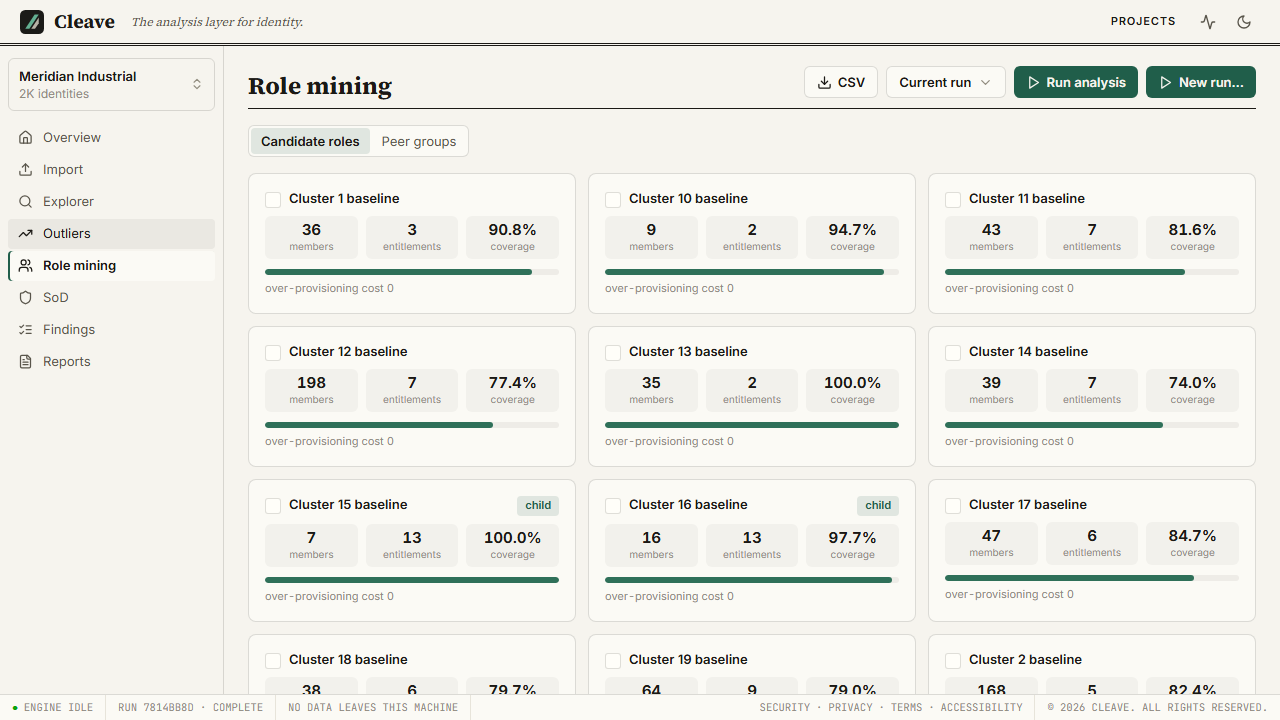Go to SoD section
Viewport: 1280px width, 720px height.
point(111,298)
